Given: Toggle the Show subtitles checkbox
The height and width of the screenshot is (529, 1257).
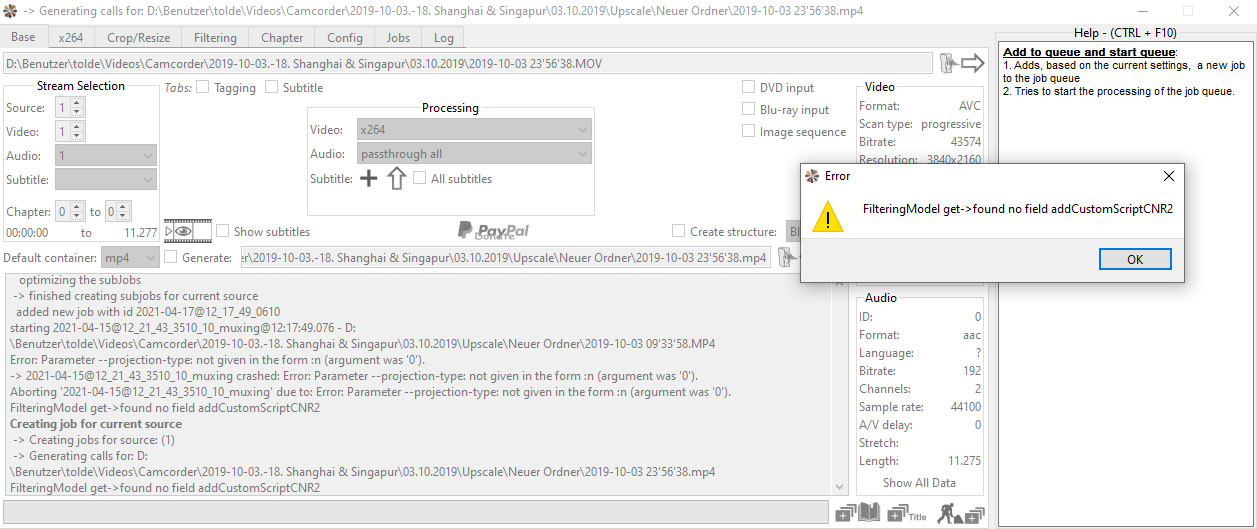Looking at the screenshot, I should tap(223, 232).
